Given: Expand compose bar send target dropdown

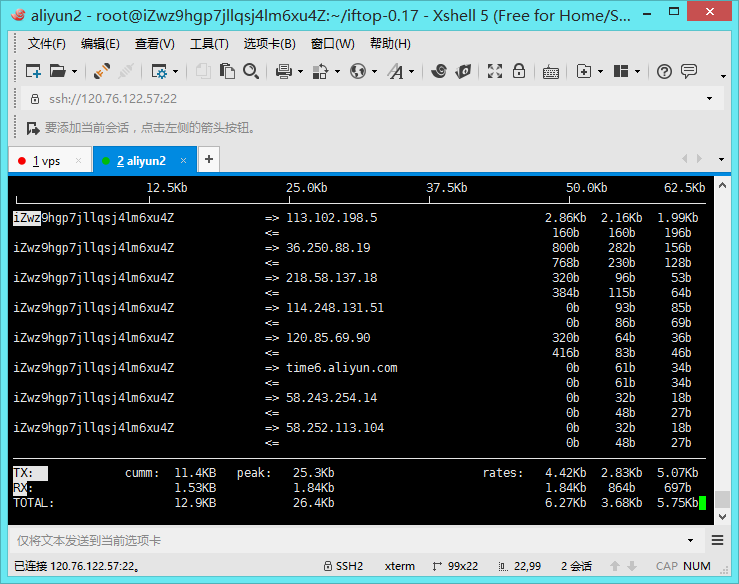Looking at the screenshot, I should [690, 540].
